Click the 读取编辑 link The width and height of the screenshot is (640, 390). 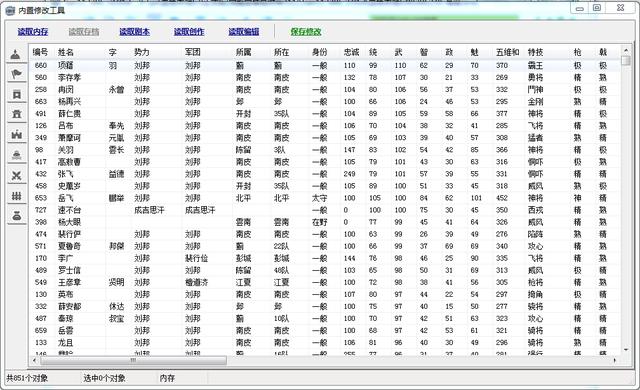click(244, 32)
